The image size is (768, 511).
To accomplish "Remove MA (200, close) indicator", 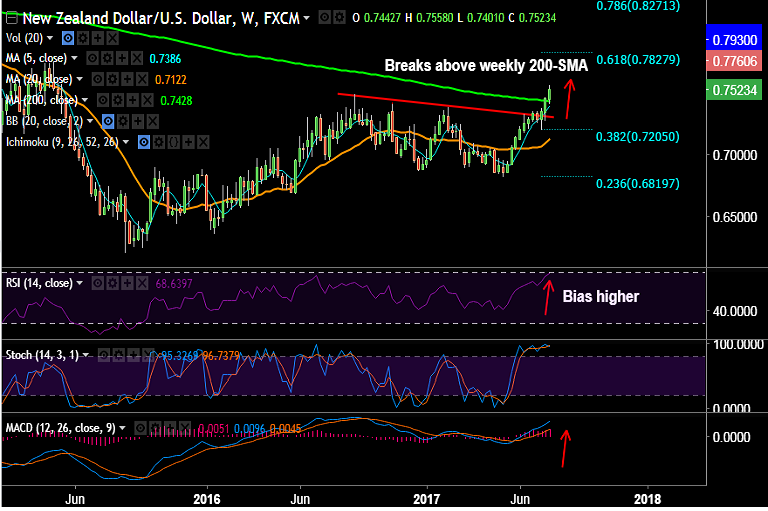I will tap(147, 100).
